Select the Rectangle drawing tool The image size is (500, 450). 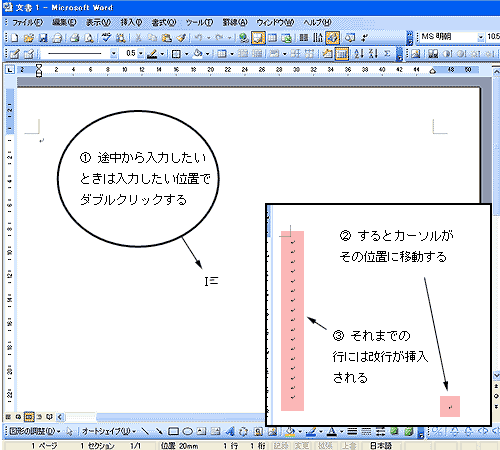pos(173,431)
